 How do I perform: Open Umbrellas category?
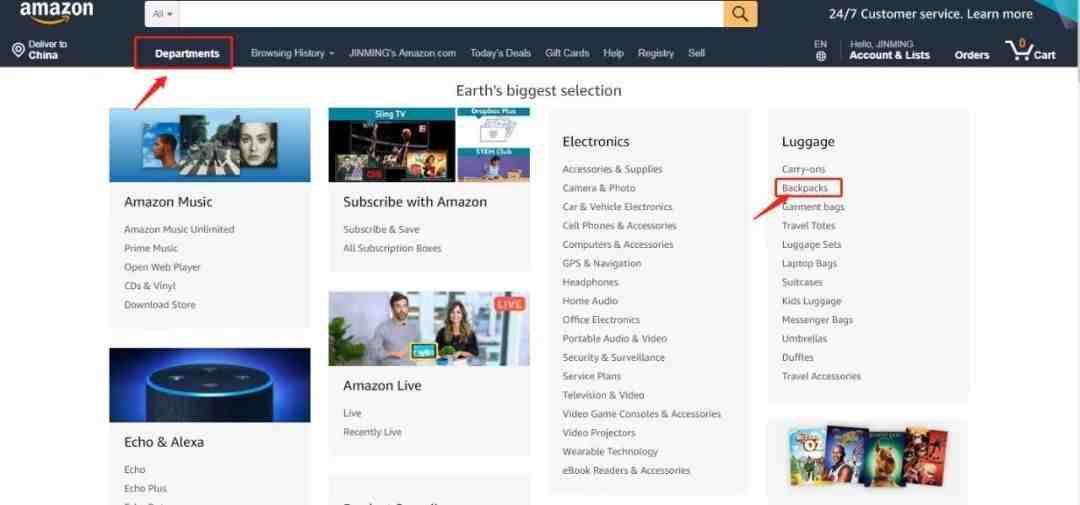click(804, 339)
